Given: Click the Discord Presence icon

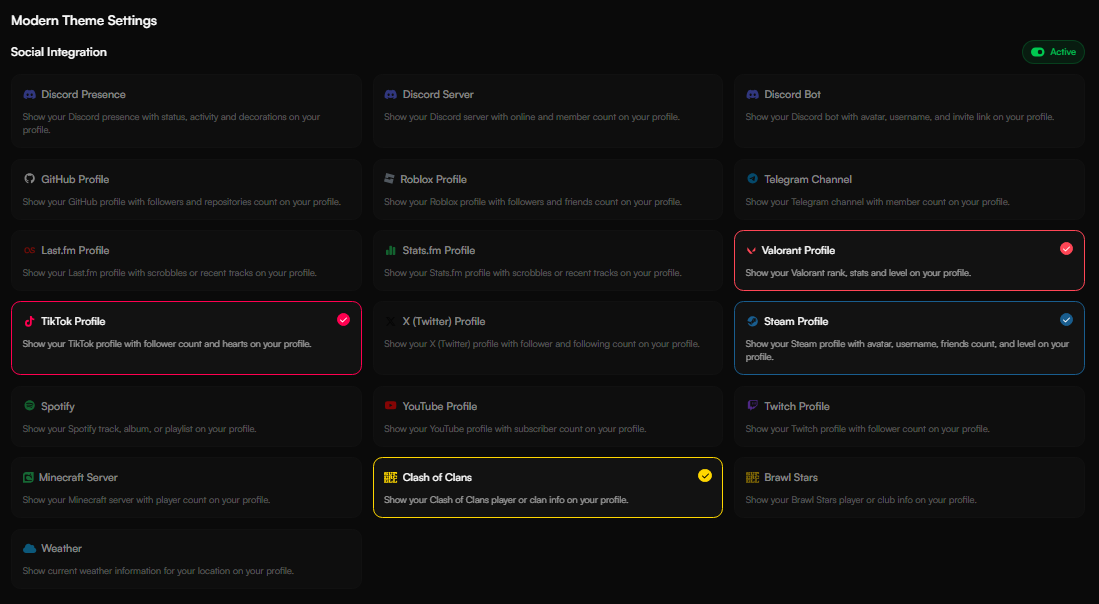Looking at the screenshot, I should click(x=29, y=94).
